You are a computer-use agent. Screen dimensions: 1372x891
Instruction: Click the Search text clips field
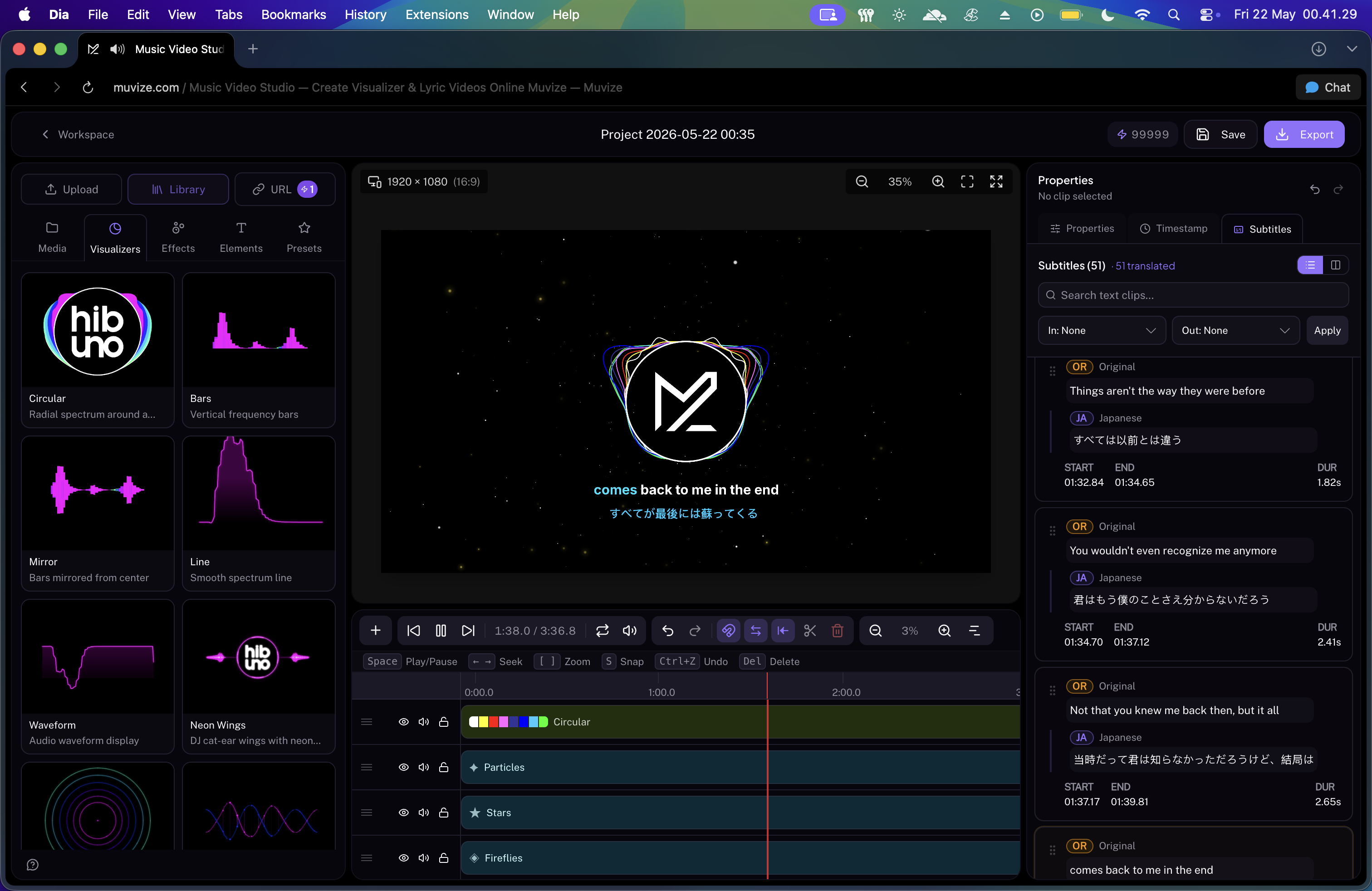coord(1193,295)
